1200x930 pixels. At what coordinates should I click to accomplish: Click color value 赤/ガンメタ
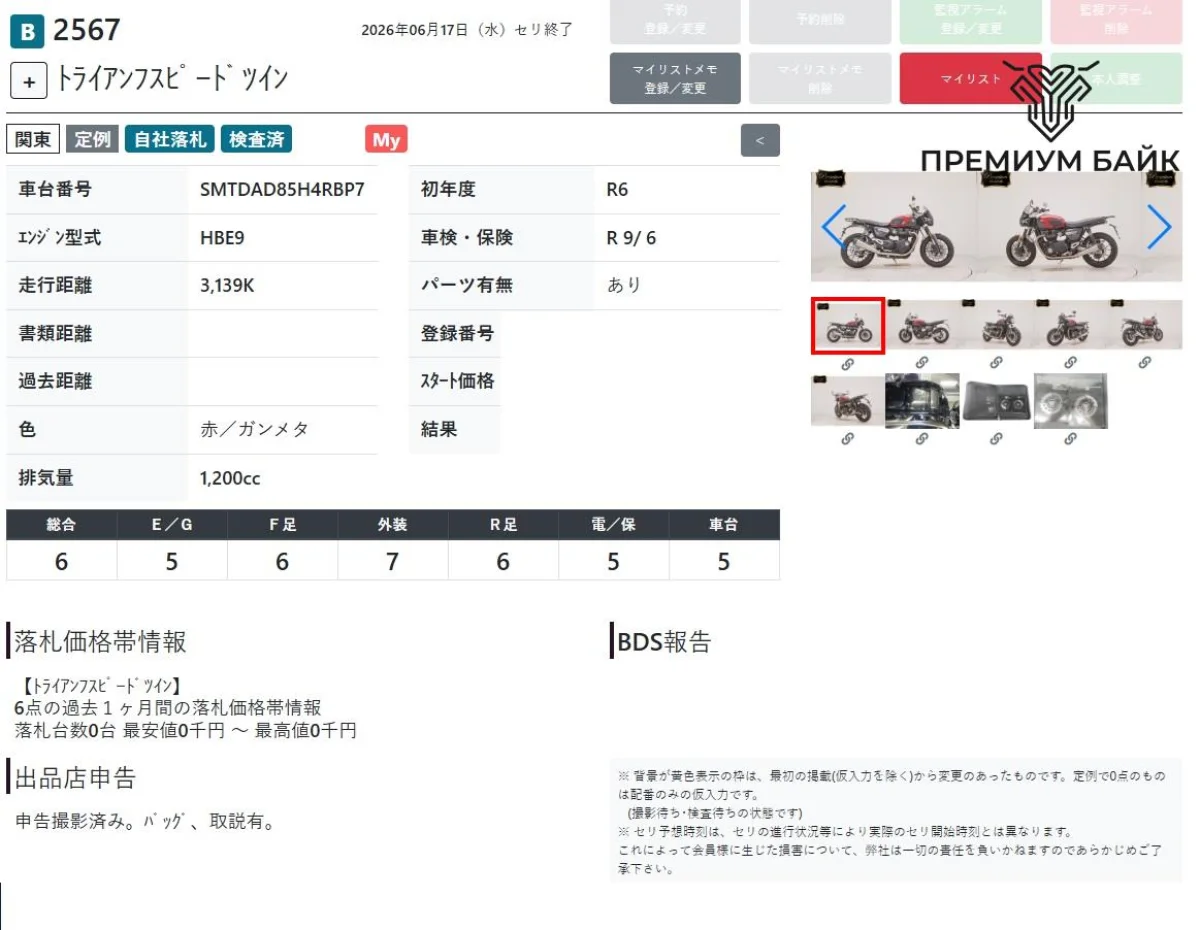pyautogui.click(x=254, y=430)
